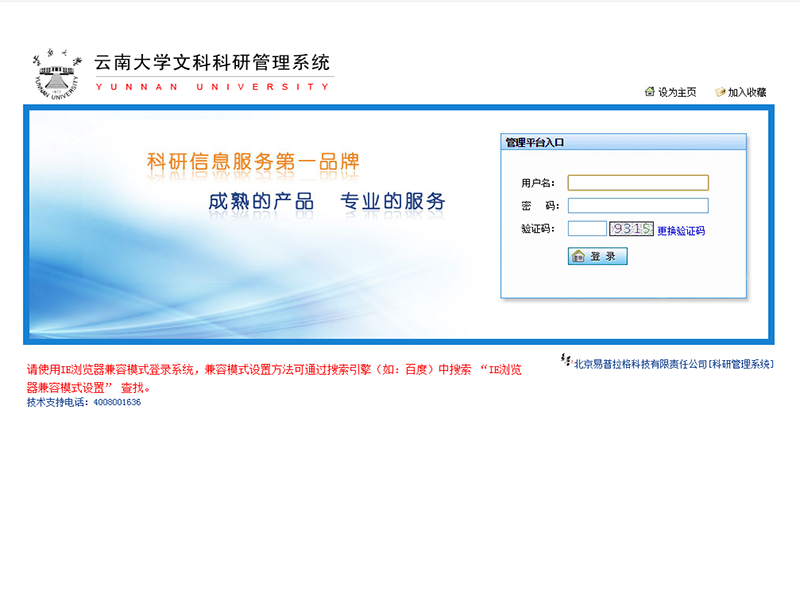This screenshot has height=600, width=800.
Task: Click the 加入收藏 text link
Action: tap(747, 93)
